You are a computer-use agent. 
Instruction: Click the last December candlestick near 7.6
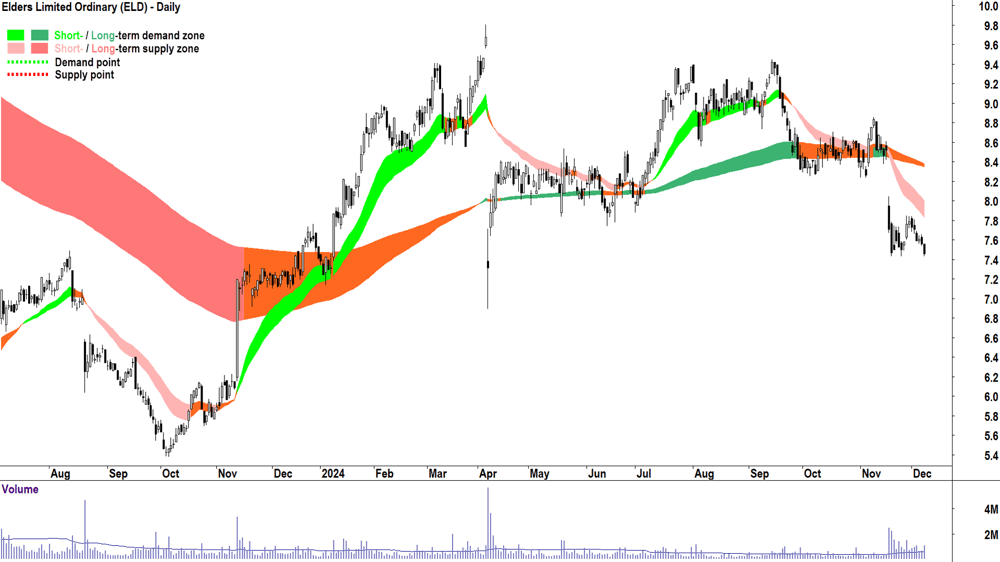point(925,248)
